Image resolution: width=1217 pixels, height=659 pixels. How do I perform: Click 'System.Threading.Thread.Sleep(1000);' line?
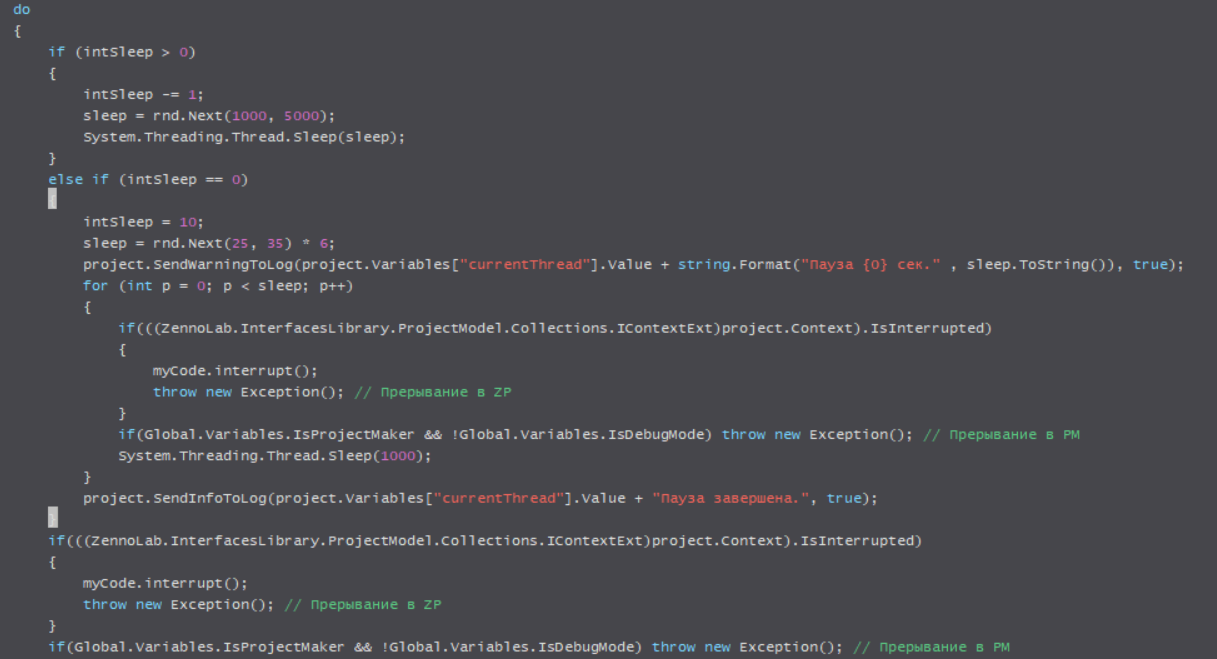[x=274, y=456]
